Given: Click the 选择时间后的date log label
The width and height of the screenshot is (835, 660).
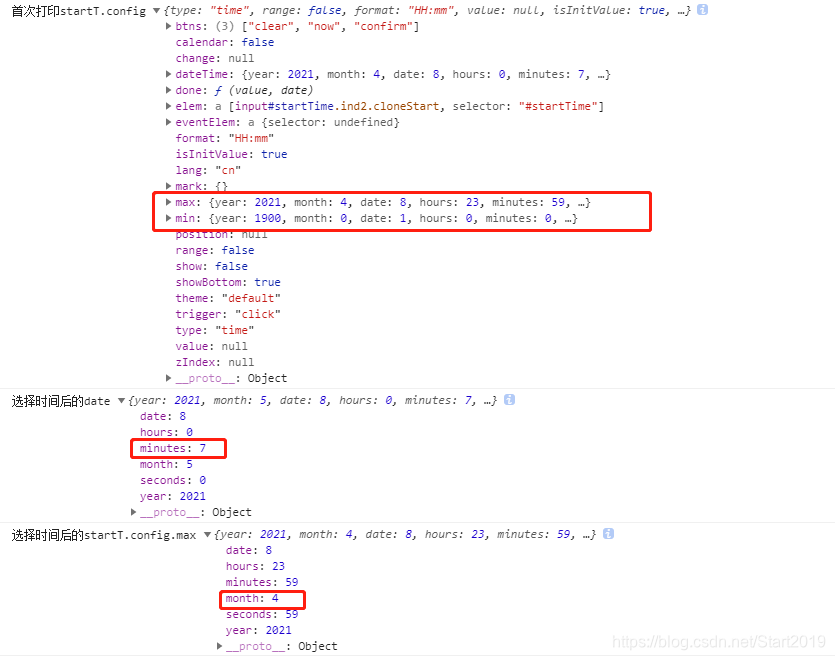Looking at the screenshot, I should (61, 401).
